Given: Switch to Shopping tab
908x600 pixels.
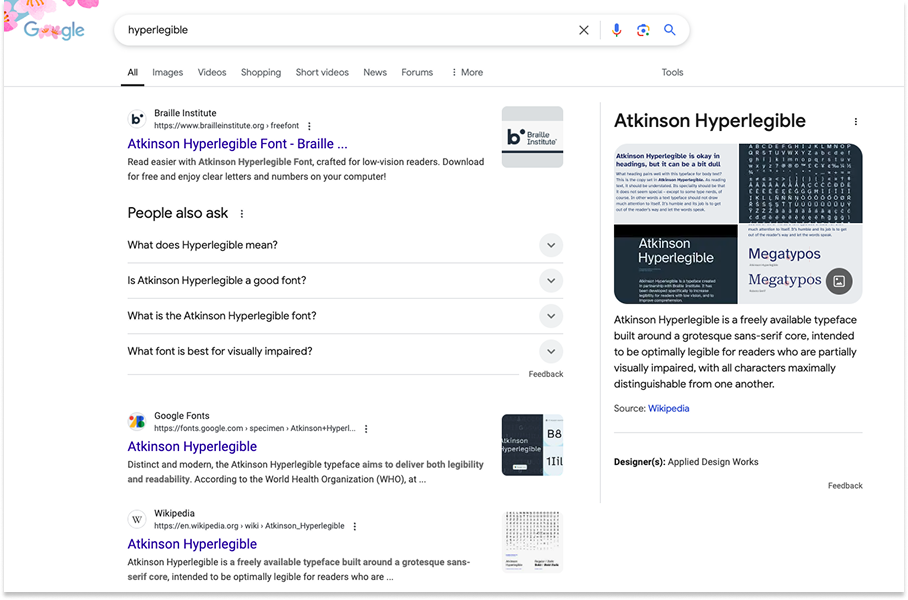Looking at the screenshot, I should [x=261, y=72].
